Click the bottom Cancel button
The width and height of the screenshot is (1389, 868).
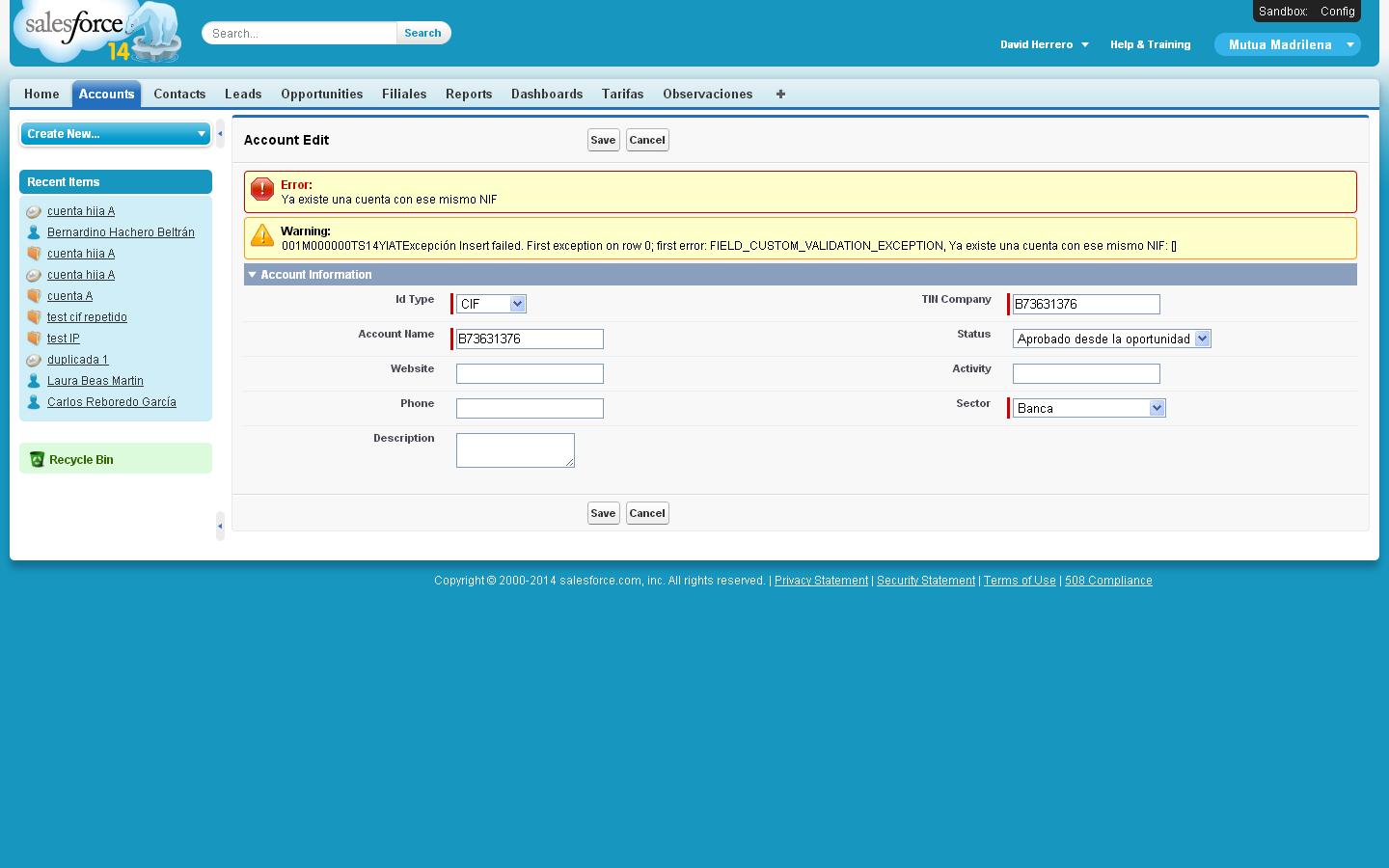[x=647, y=513]
